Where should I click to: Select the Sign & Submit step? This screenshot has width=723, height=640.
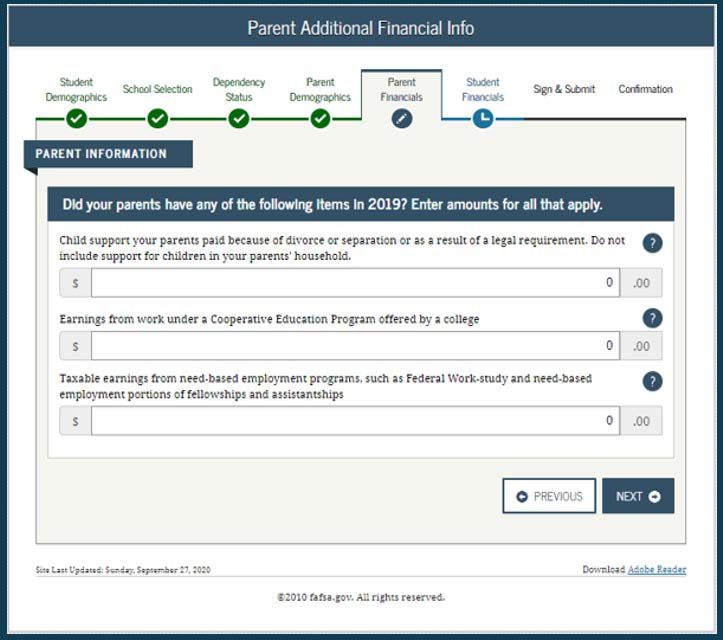[564, 89]
